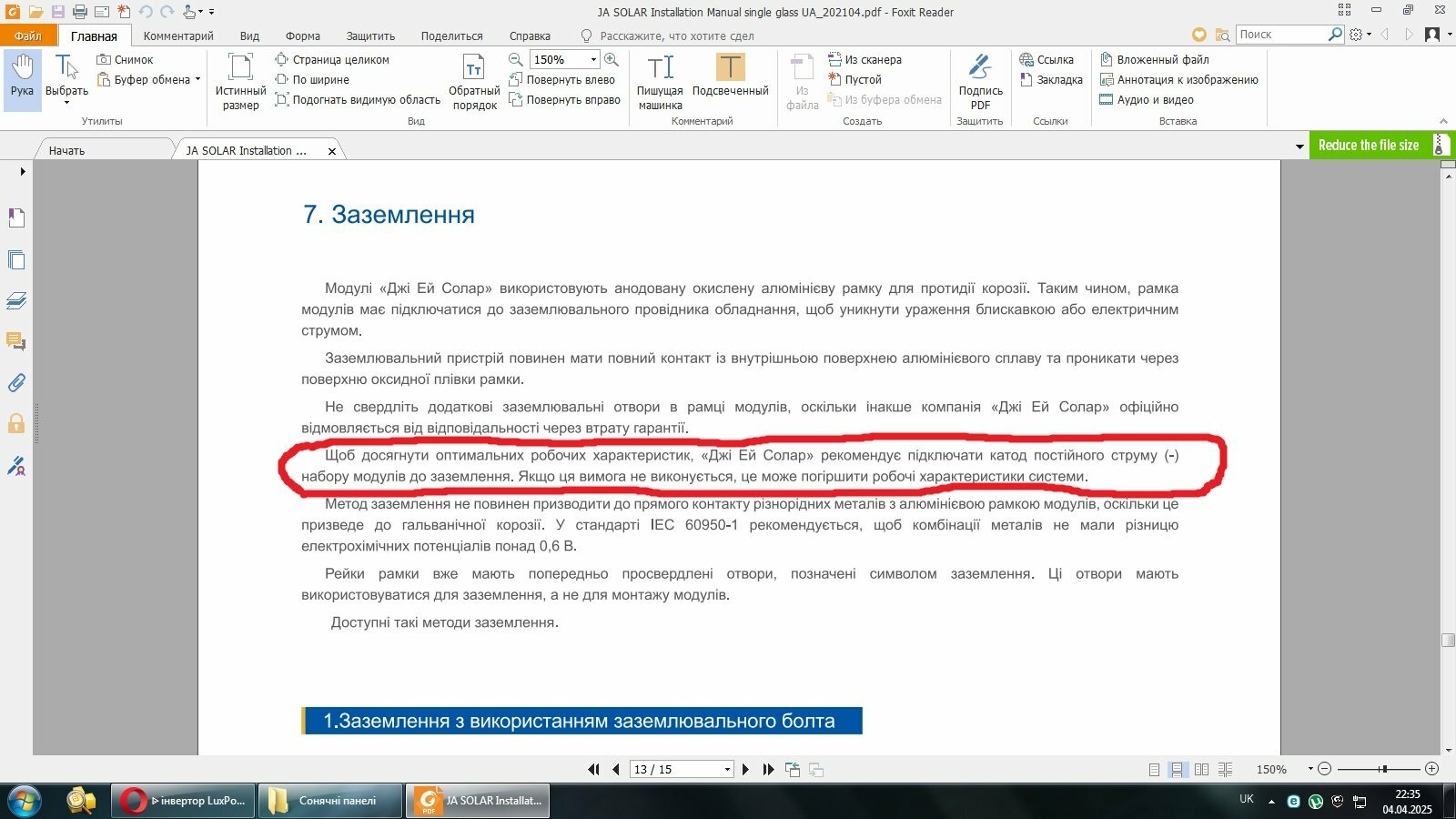1456x819 pixels.
Task: Expand the 150% zoom dropdown in ribbon
Action: (x=593, y=60)
